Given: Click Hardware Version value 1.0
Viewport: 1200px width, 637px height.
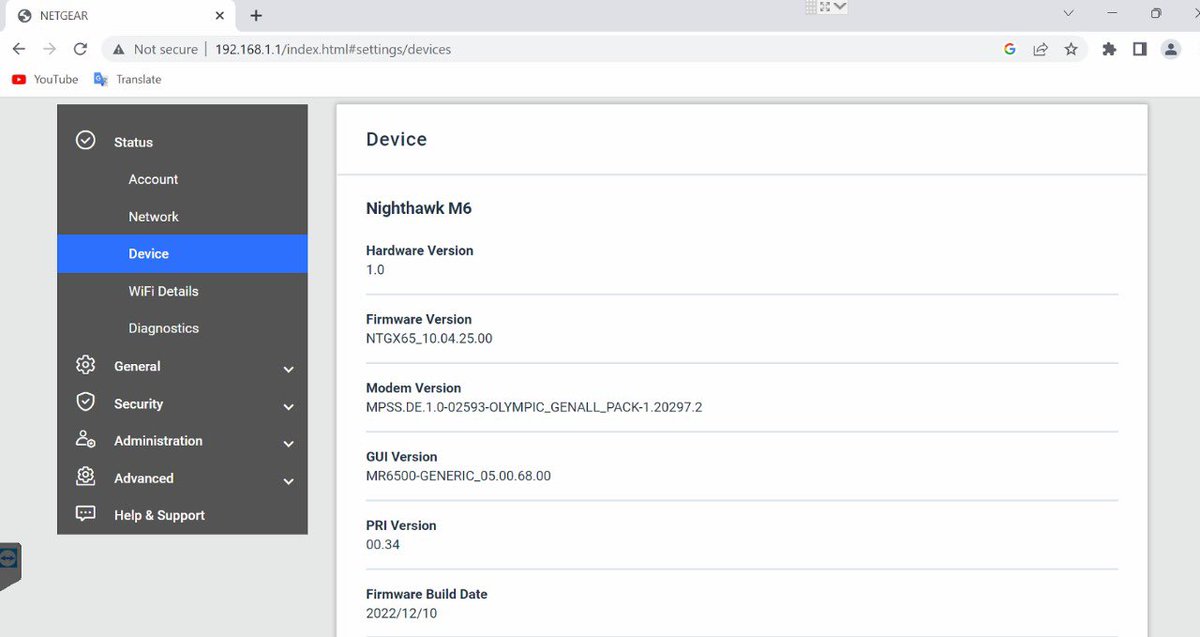Looking at the screenshot, I should coord(375,270).
